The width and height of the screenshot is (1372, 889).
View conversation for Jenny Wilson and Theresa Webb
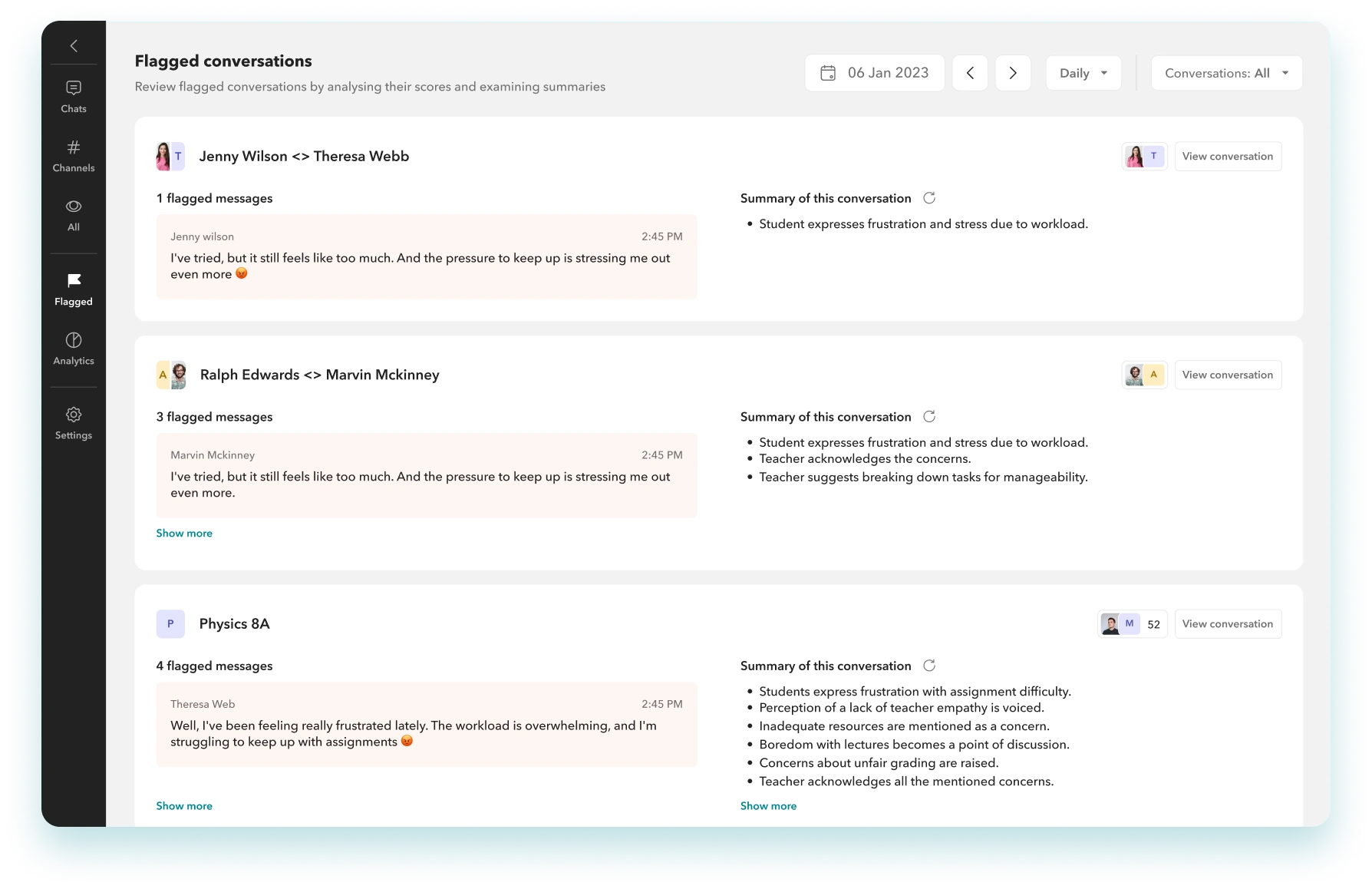click(x=1227, y=157)
